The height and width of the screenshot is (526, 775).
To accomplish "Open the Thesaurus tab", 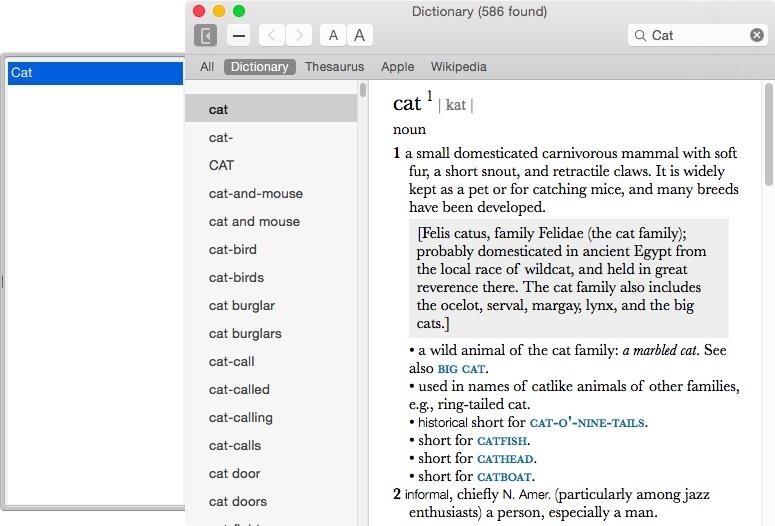I will [x=334, y=67].
